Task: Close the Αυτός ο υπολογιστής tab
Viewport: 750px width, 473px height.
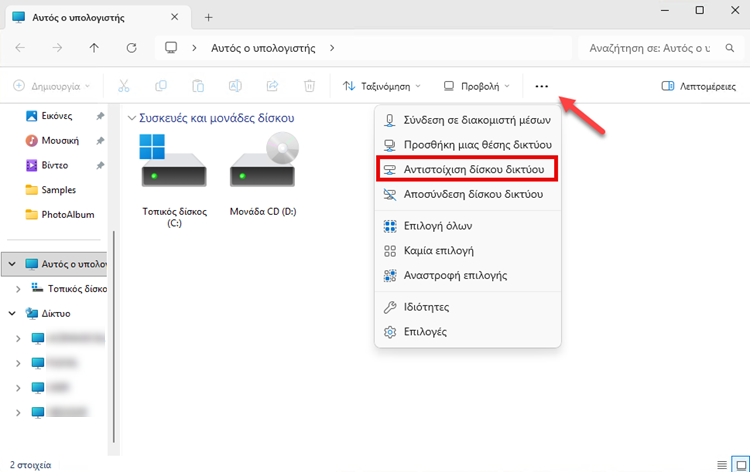Action: tap(175, 17)
